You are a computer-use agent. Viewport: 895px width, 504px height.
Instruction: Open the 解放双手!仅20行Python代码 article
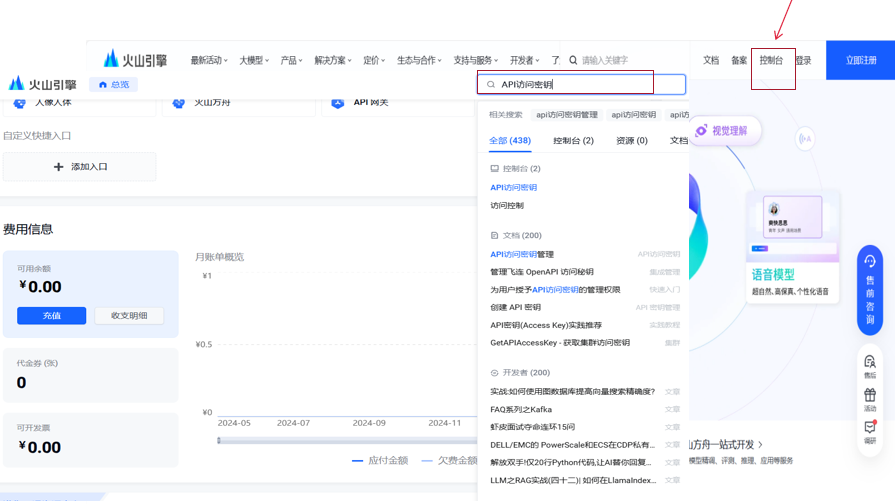click(571, 462)
